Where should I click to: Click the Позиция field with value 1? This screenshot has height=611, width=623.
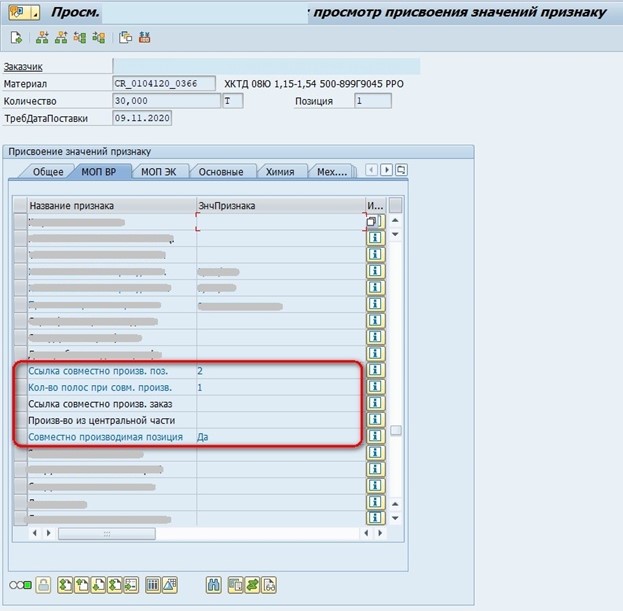pyautogui.click(x=373, y=101)
